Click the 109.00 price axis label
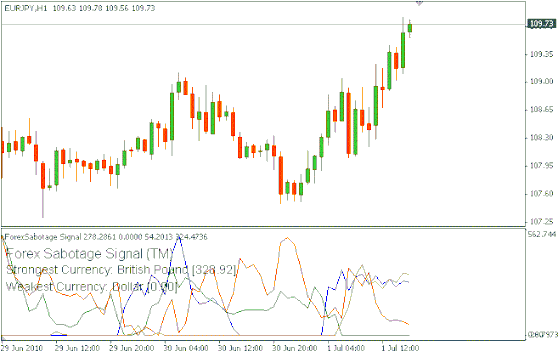 tap(542, 81)
